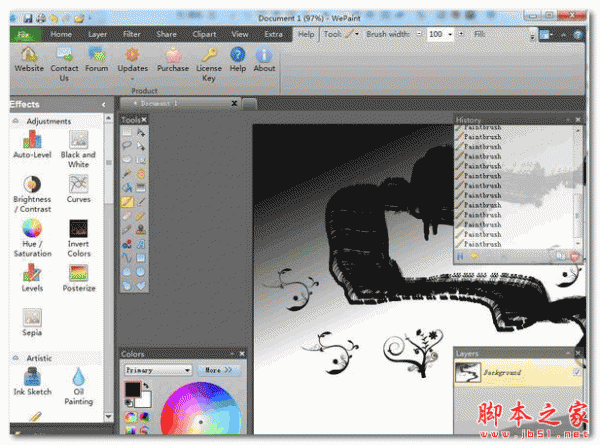Open the Forum icon in ribbon

pos(96,54)
